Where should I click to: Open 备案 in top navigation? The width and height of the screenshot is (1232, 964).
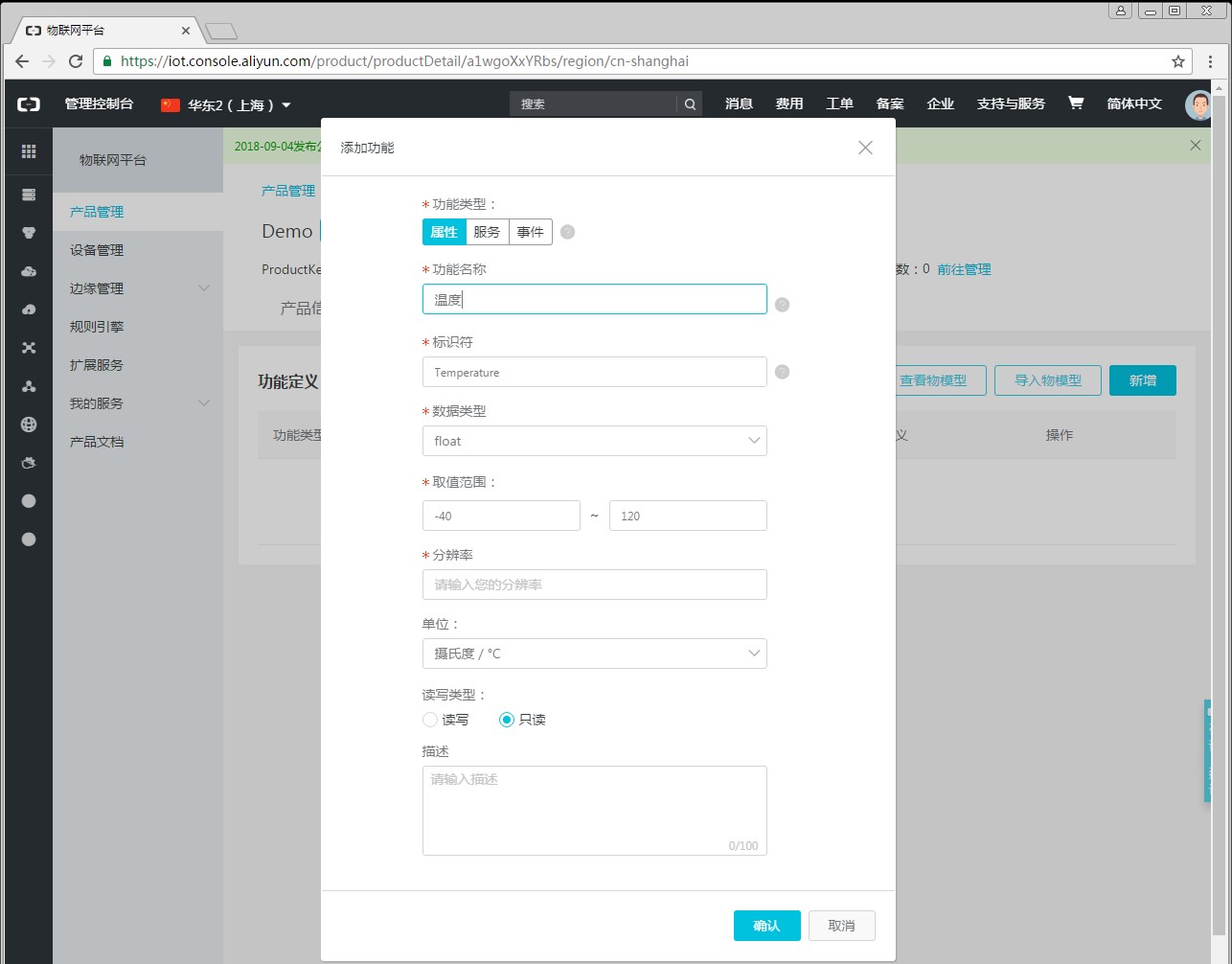(x=890, y=103)
